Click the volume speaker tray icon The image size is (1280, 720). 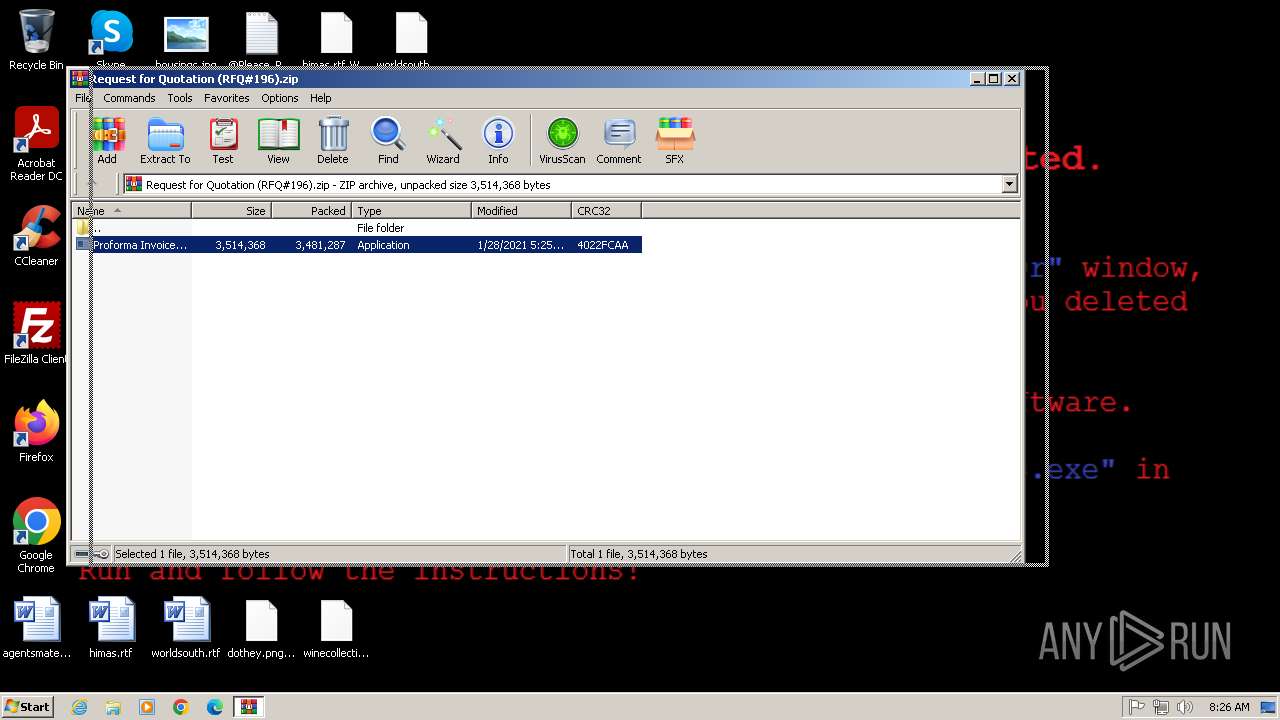click(x=1185, y=707)
